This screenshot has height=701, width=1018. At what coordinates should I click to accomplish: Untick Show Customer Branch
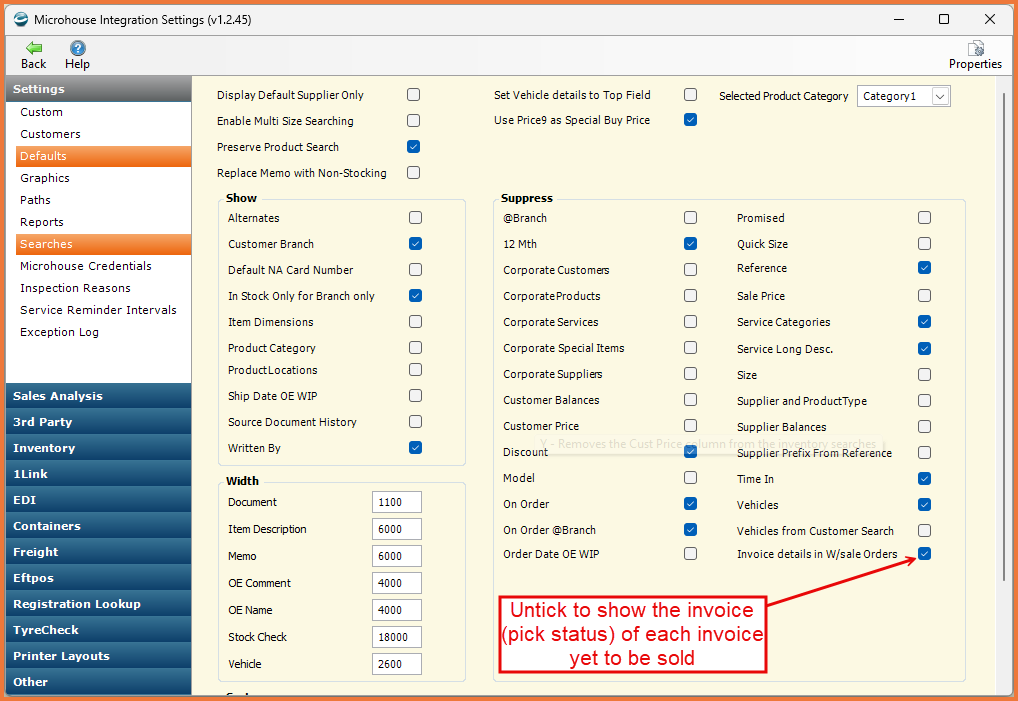click(x=416, y=243)
